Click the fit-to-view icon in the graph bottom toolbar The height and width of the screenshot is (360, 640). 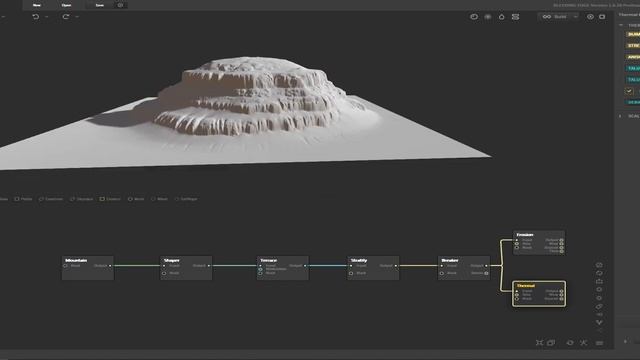click(x=540, y=343)
